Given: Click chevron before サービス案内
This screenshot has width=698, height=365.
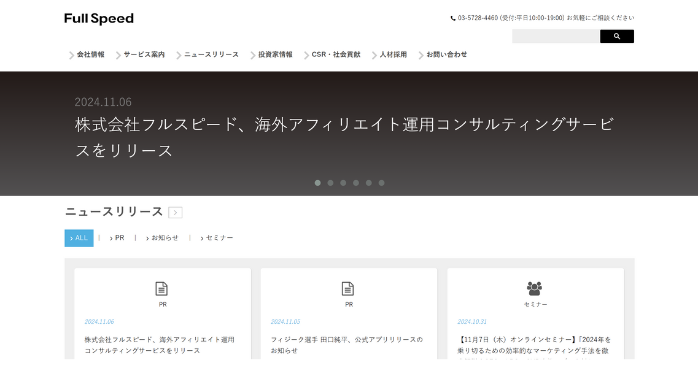Looking at the screenshot, I should pos(118,55).
